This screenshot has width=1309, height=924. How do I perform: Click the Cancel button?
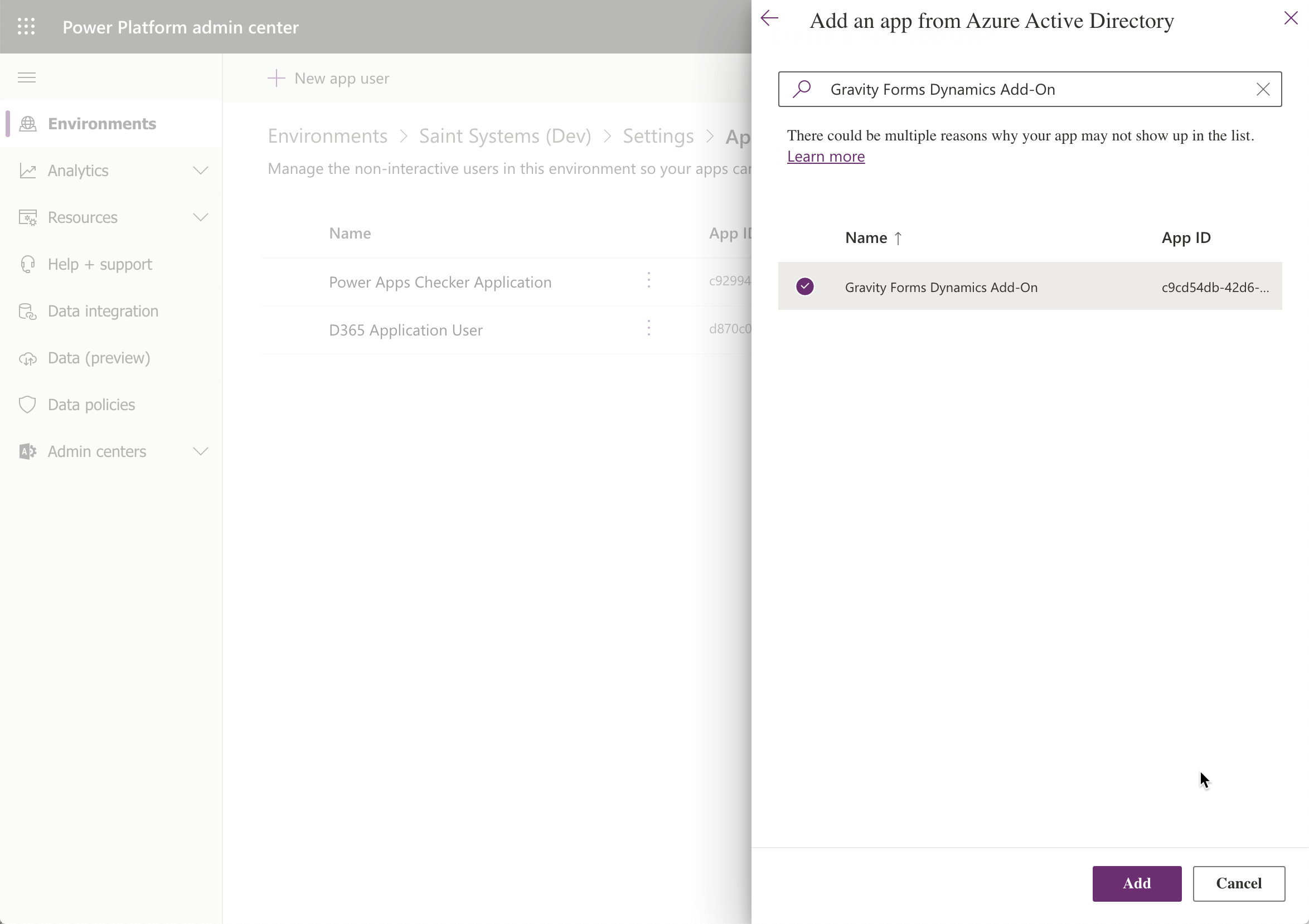[x=1239, y=883]
